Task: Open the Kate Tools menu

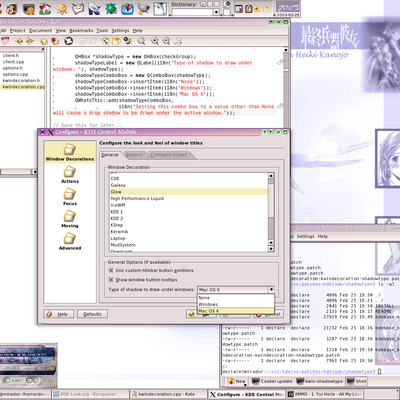Action: point(102,30)
